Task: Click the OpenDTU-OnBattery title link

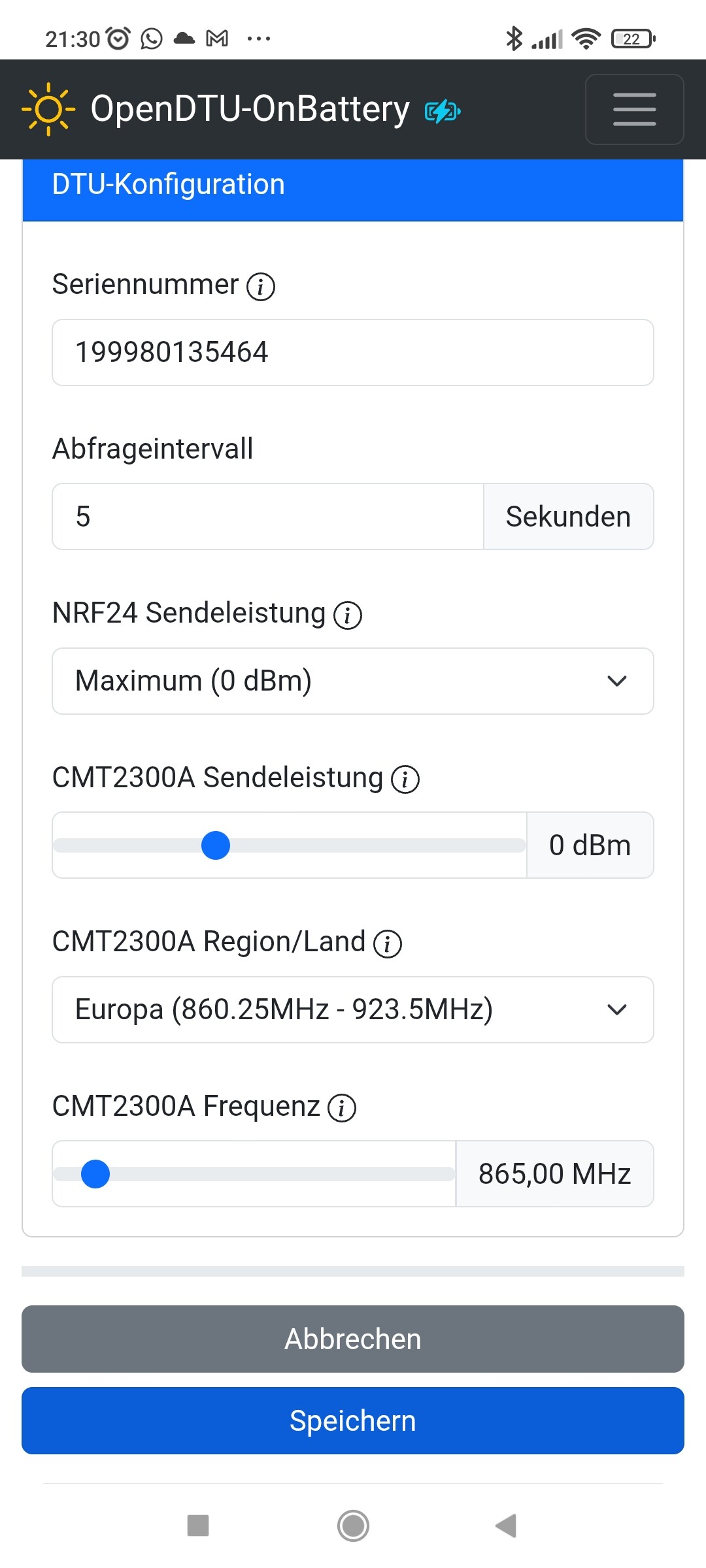Action: pyautogui.click(x=250, y=109)
